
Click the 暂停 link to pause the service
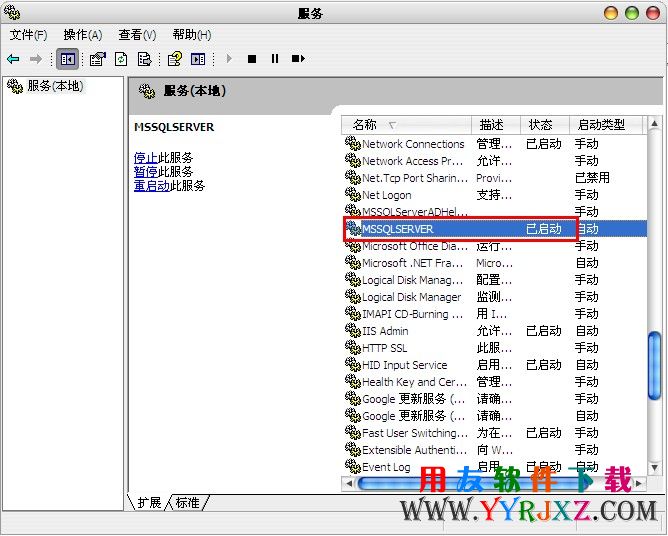click(146, 172)
